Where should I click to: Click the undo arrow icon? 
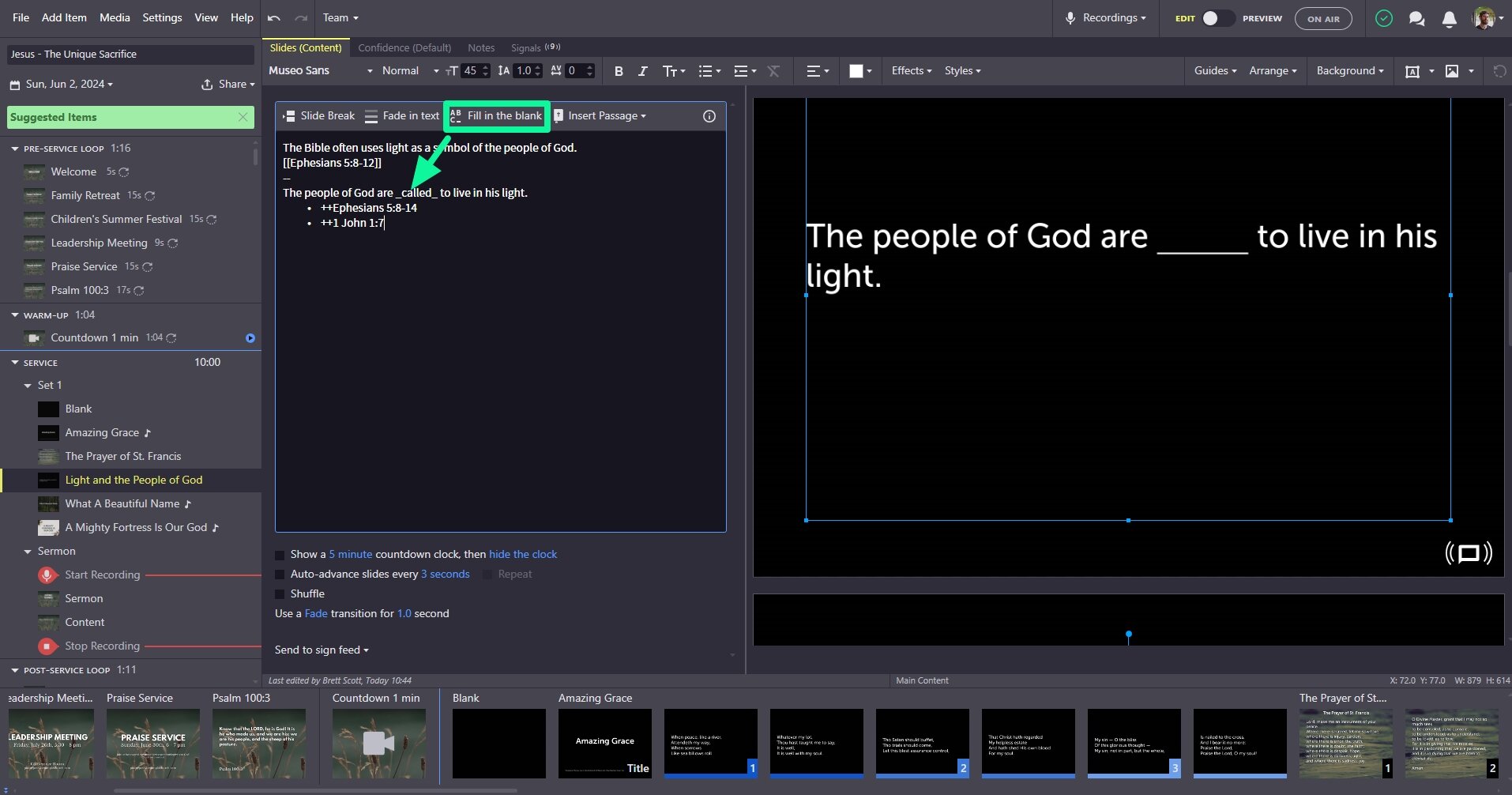click(x=274, y=17)
